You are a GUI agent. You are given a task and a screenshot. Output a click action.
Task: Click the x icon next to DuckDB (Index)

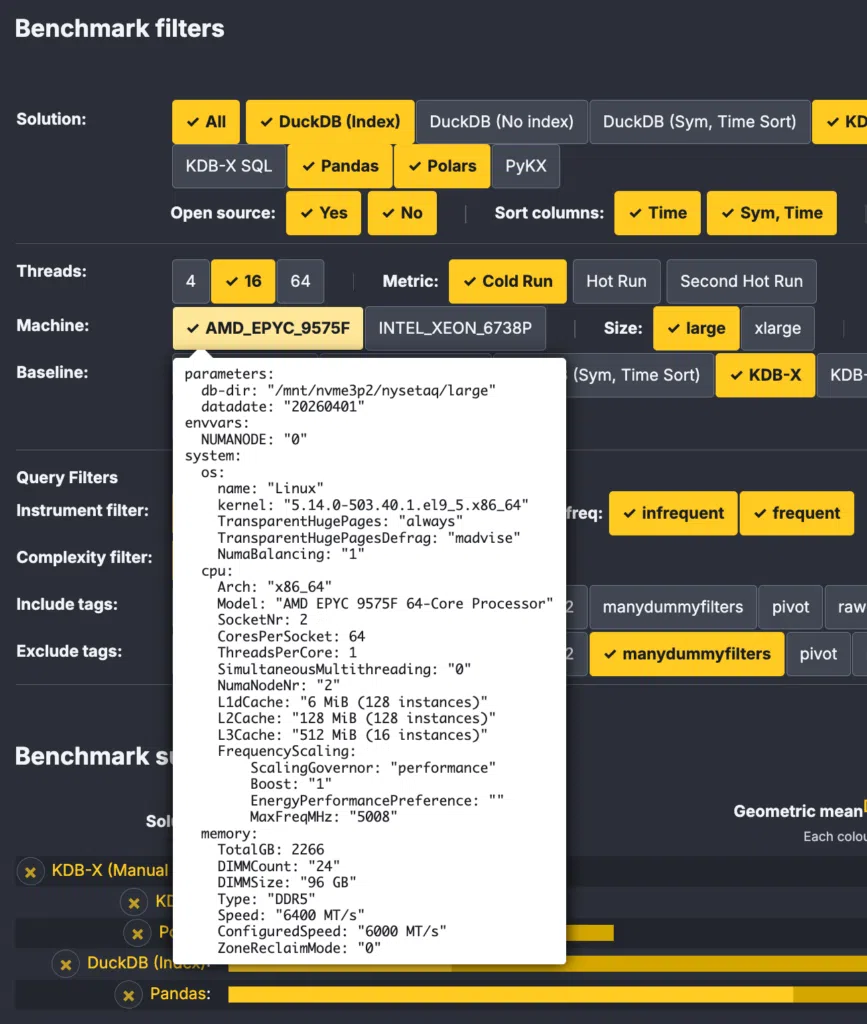tap(65, 964)
